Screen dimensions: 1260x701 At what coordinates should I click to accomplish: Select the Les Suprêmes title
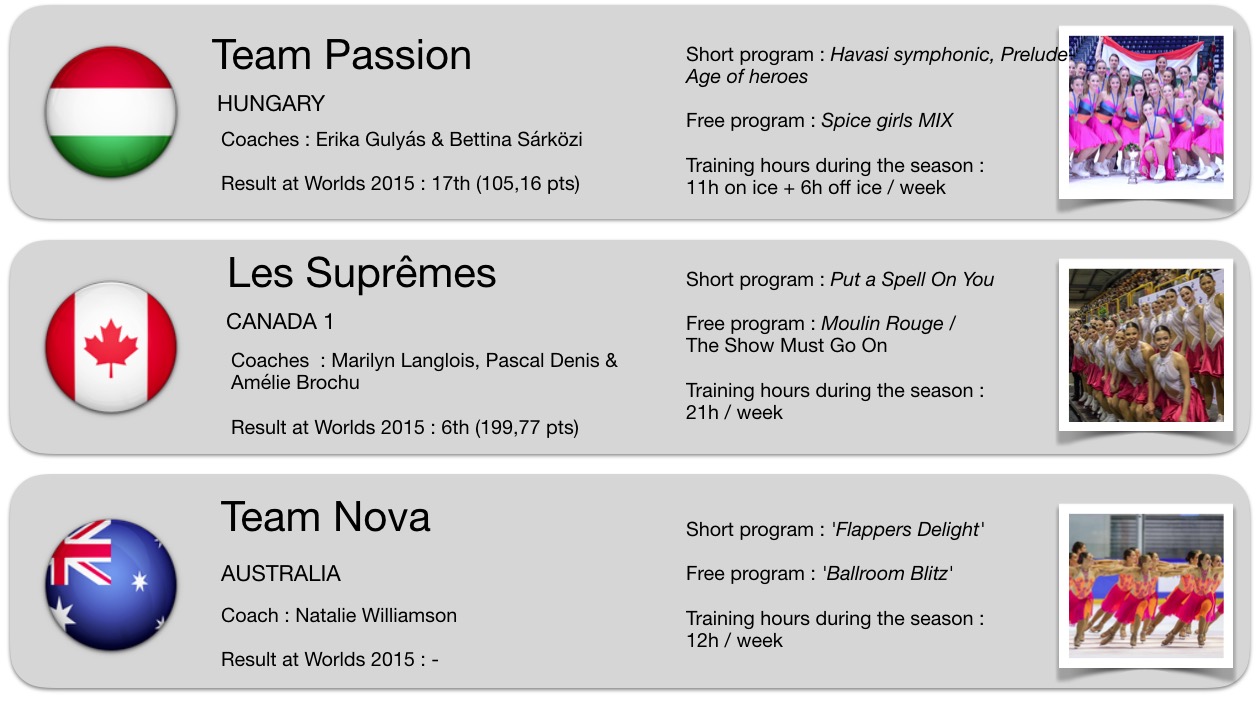point(361,273)
